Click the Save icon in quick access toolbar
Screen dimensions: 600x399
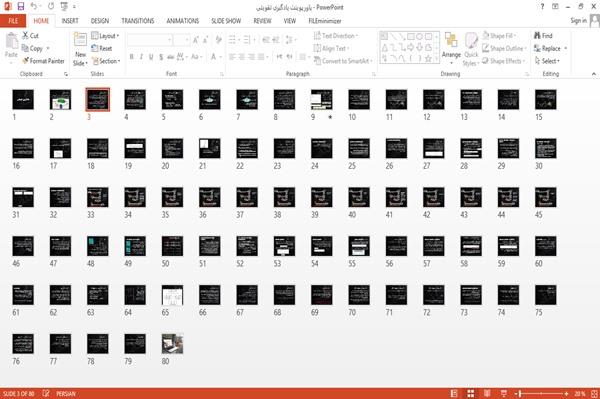pyautogui.click(x=21, y=7)
